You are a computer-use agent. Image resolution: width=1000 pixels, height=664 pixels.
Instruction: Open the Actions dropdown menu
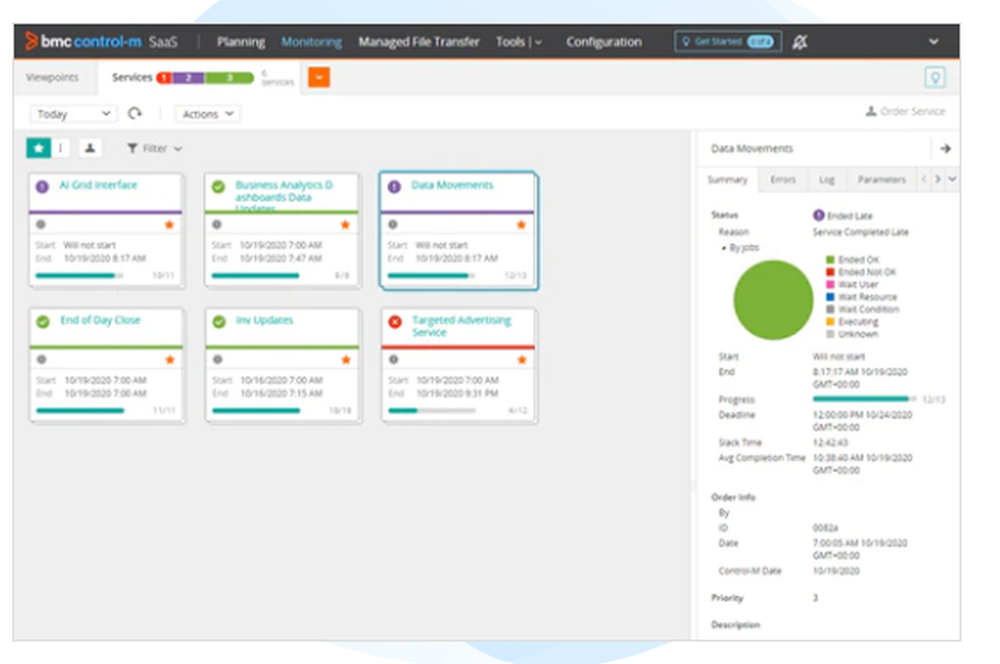206,114
